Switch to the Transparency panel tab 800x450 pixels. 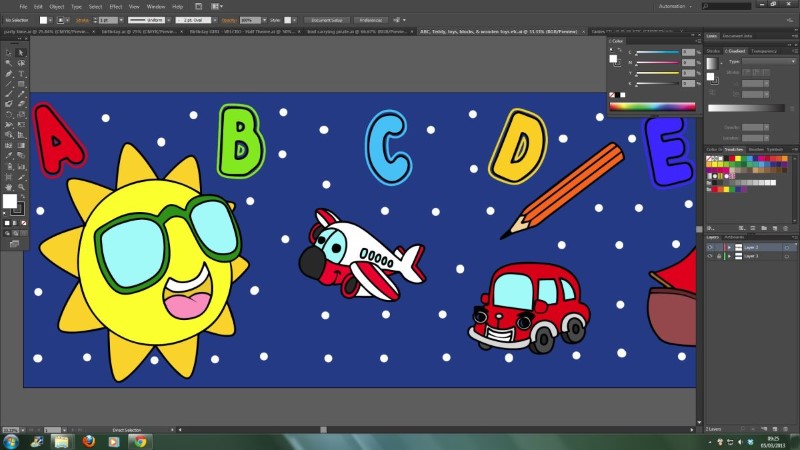(x=764, y=51)
